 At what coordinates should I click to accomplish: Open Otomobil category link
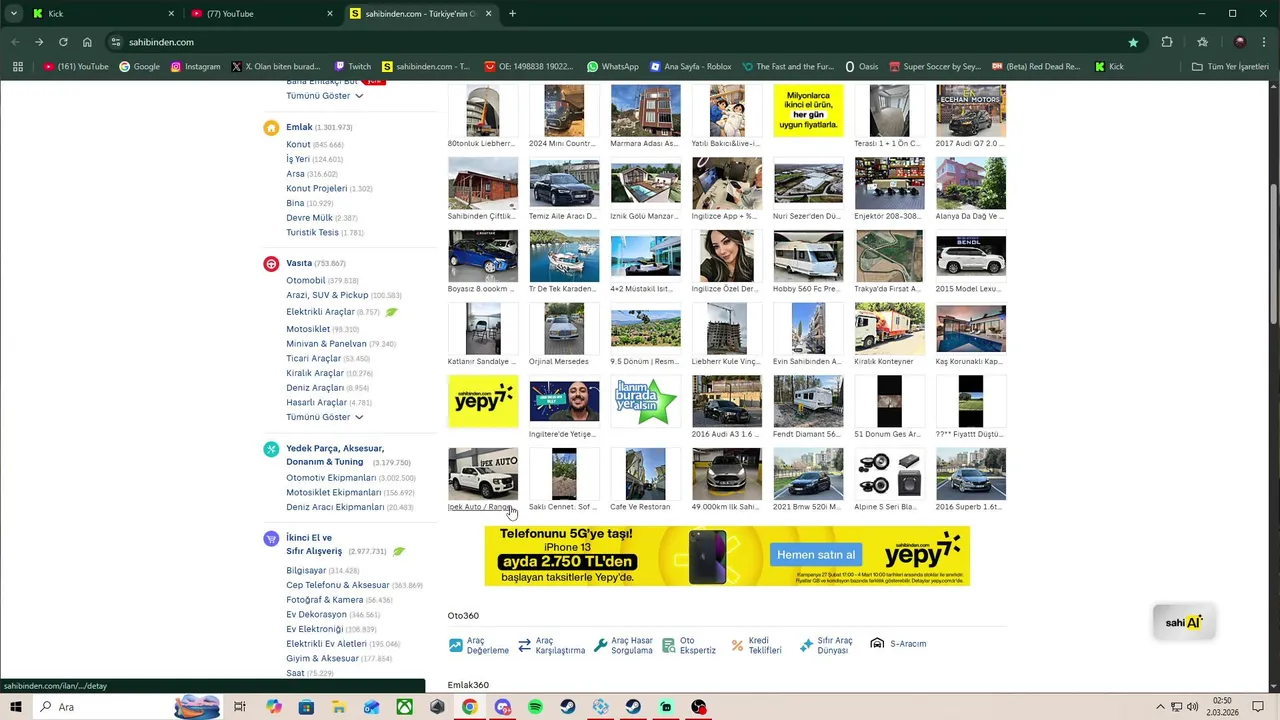pyautogui.click(x=306, y=281)
